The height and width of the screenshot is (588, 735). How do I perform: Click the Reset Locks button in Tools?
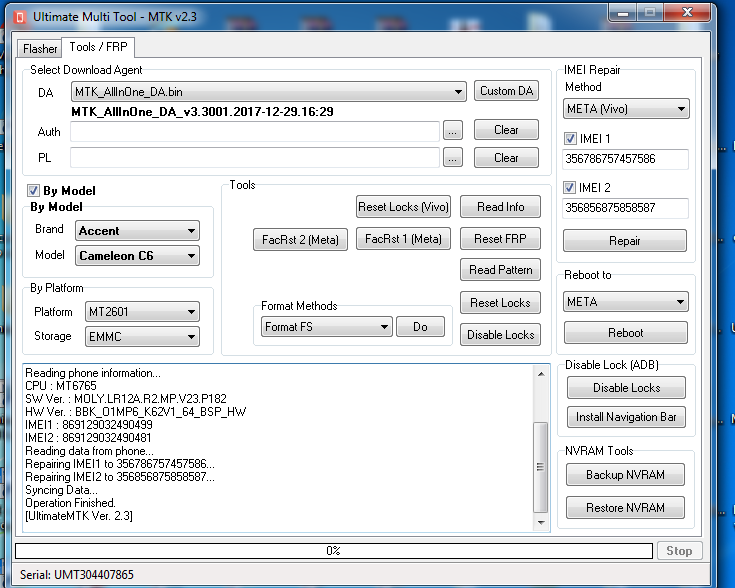point(500,303)
